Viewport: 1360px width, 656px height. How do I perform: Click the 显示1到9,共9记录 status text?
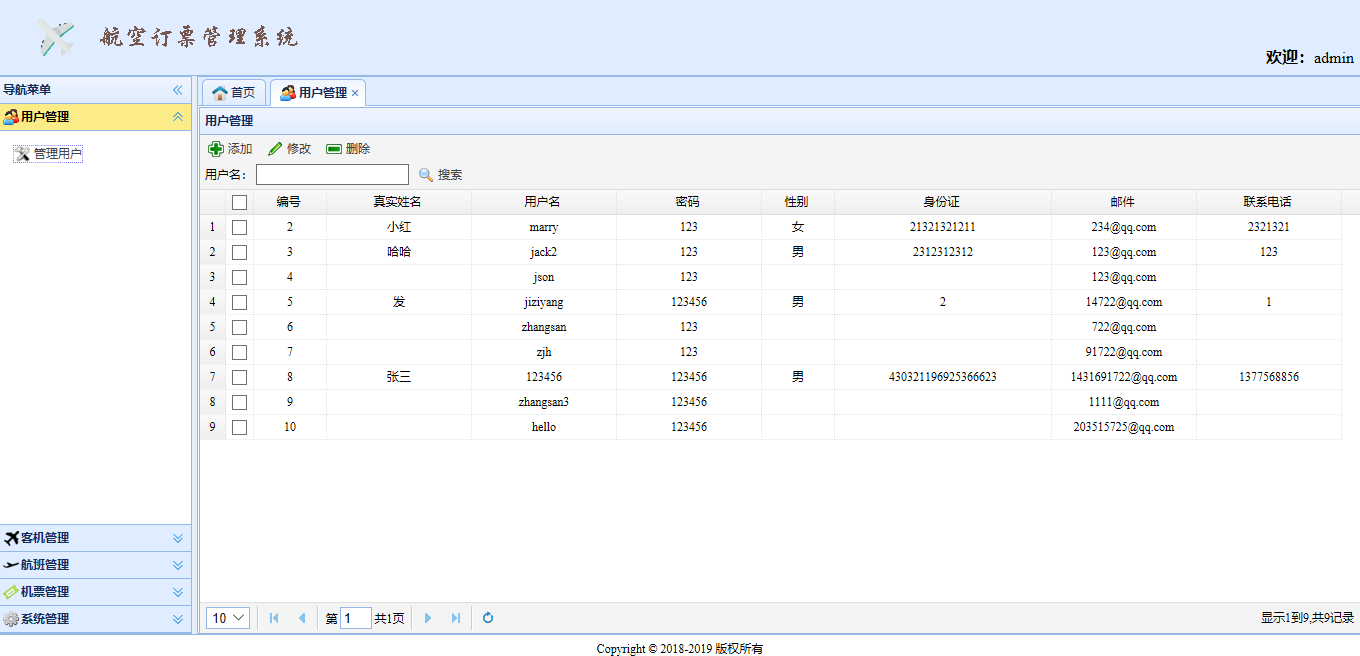pos(1307,618)
